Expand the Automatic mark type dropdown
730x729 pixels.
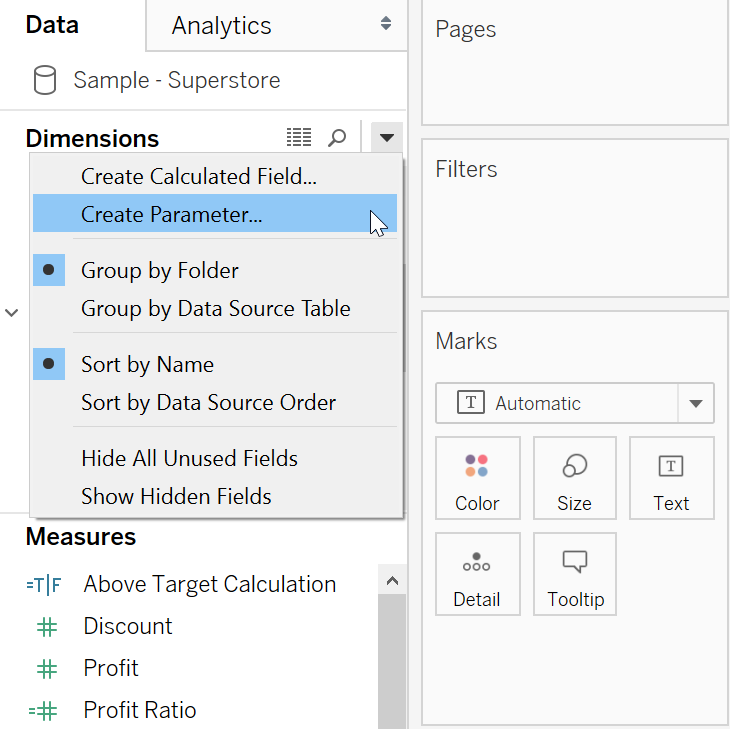(x=696, y=404)
